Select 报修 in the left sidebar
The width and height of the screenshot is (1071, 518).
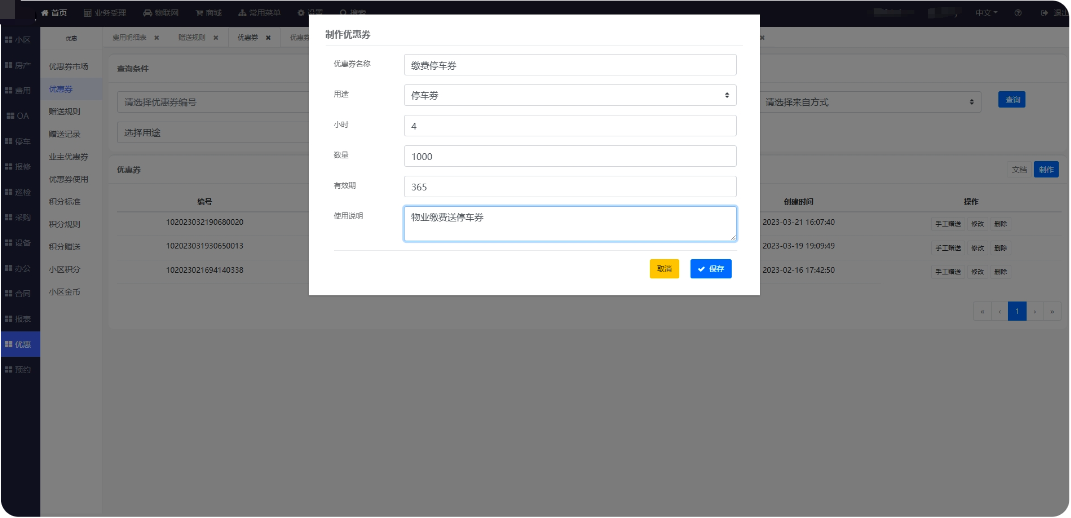coord(19,167)
